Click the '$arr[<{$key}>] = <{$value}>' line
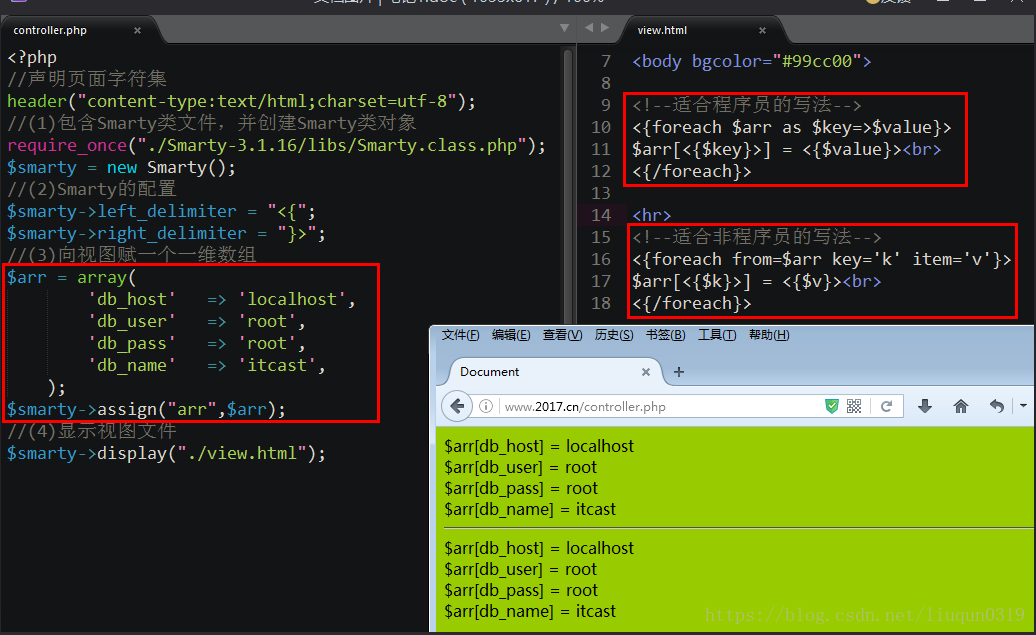 point(786,149)
